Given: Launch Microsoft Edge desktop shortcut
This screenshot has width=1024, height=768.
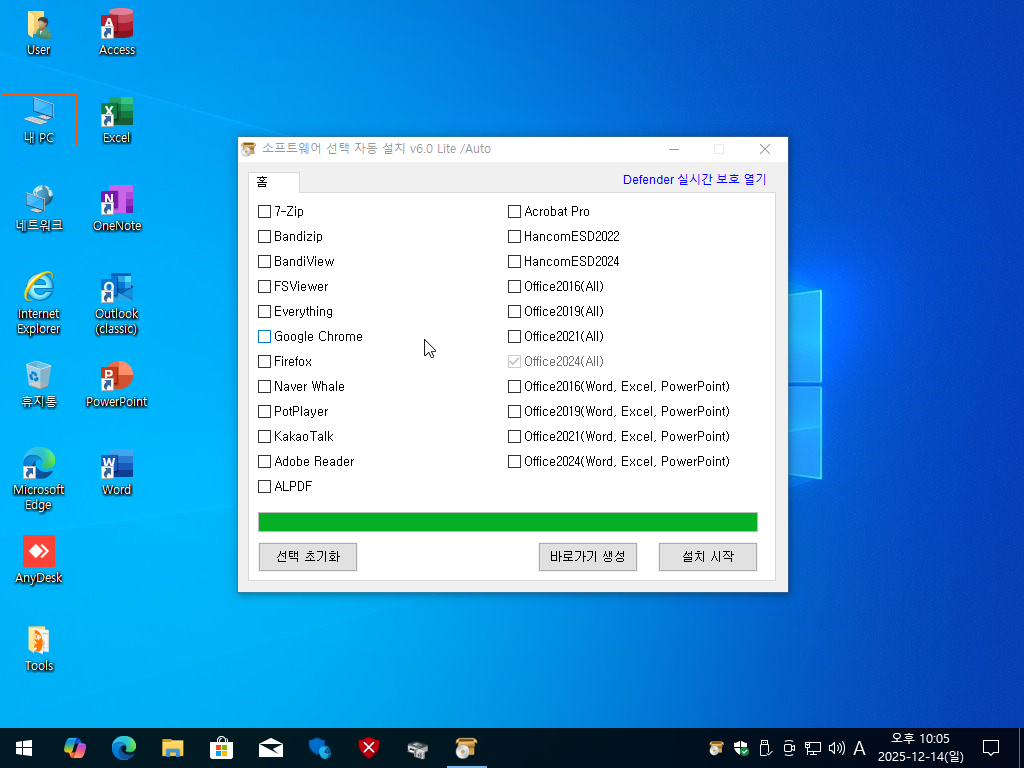Looking at the screenshot, I should [39, 479].
